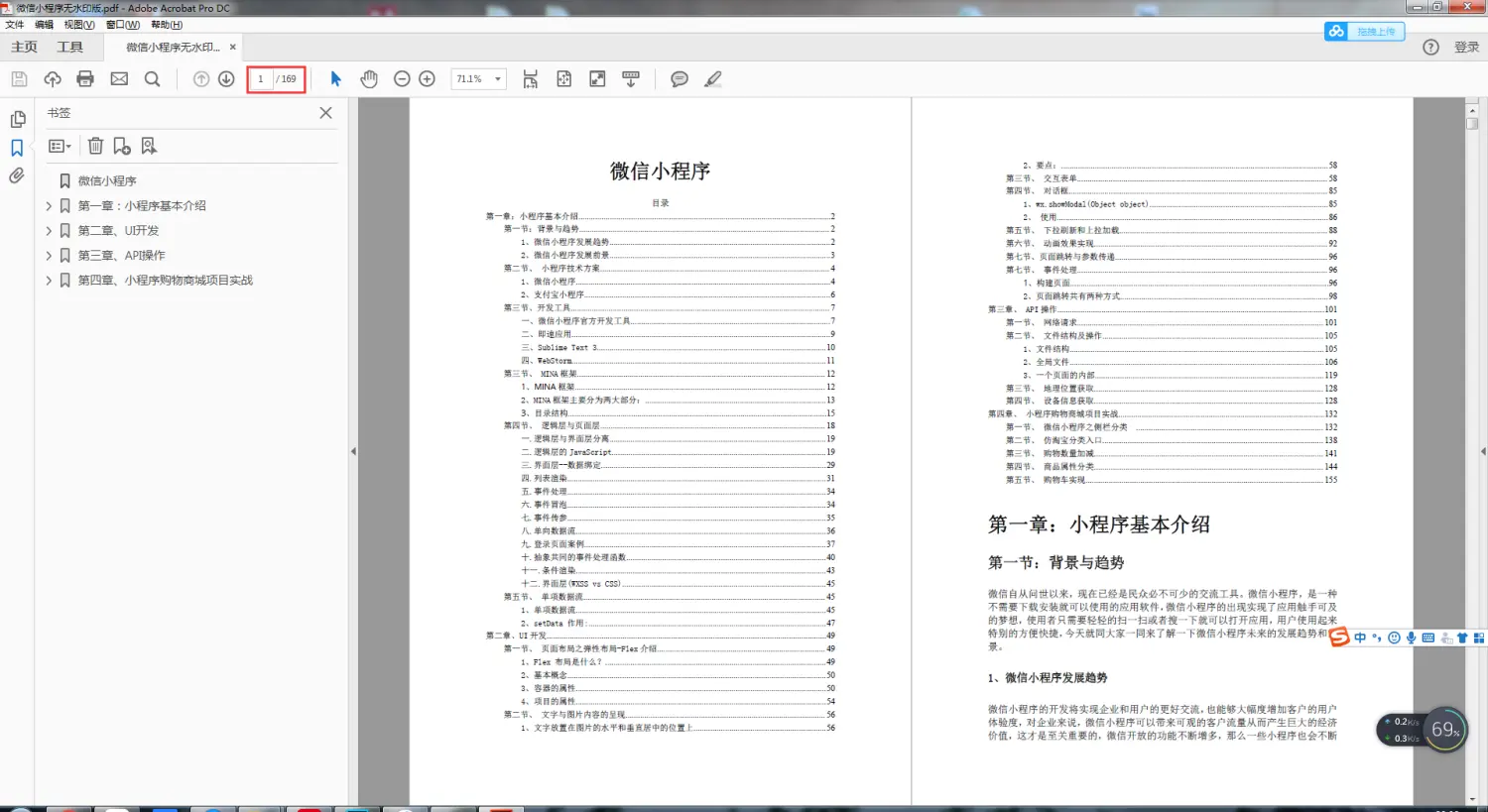Toggle the page thumbnails panel

[17, 119]
